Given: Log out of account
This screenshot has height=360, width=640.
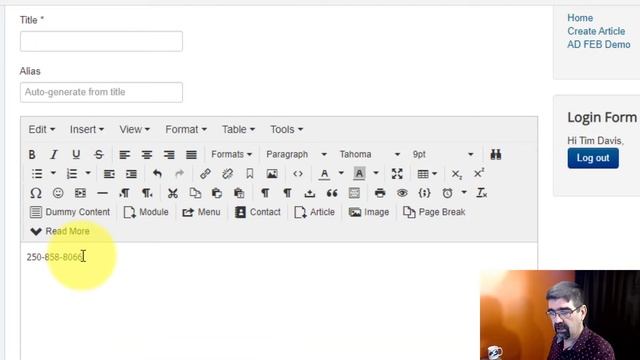Looking at the screenshot, I should 593,158.
